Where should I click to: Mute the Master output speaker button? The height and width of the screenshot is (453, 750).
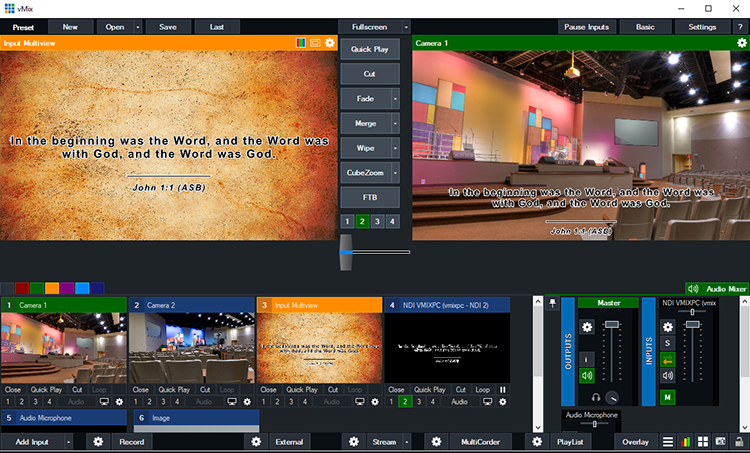coord(587,376)
